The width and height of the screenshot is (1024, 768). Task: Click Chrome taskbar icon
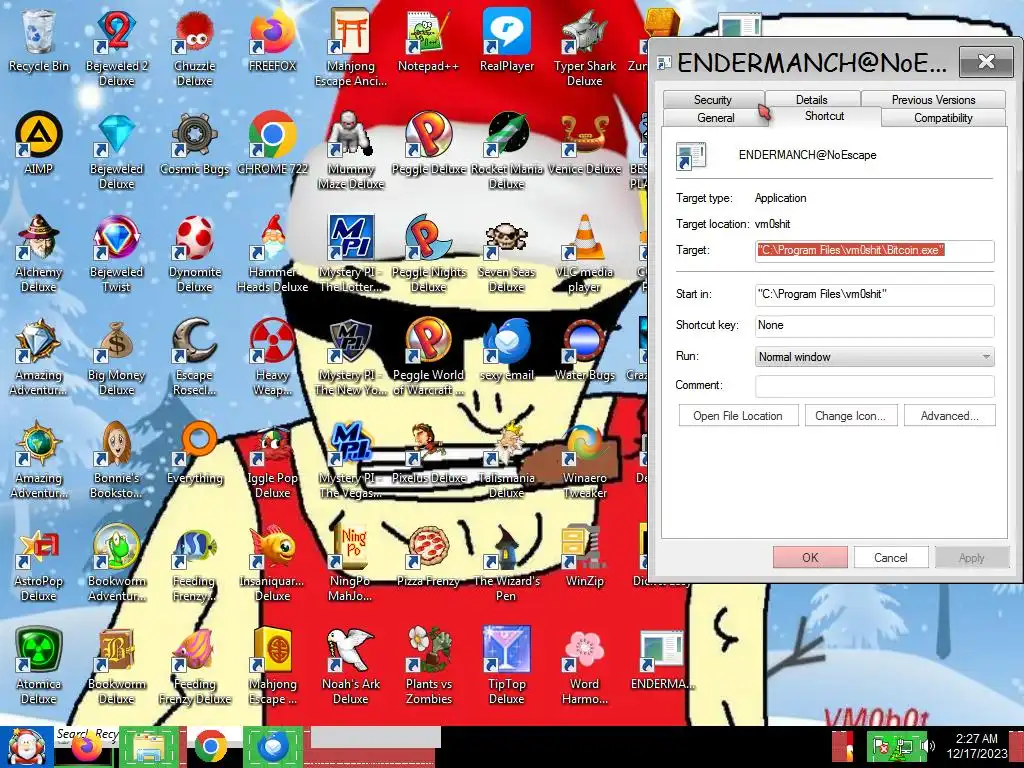(210, 746)
